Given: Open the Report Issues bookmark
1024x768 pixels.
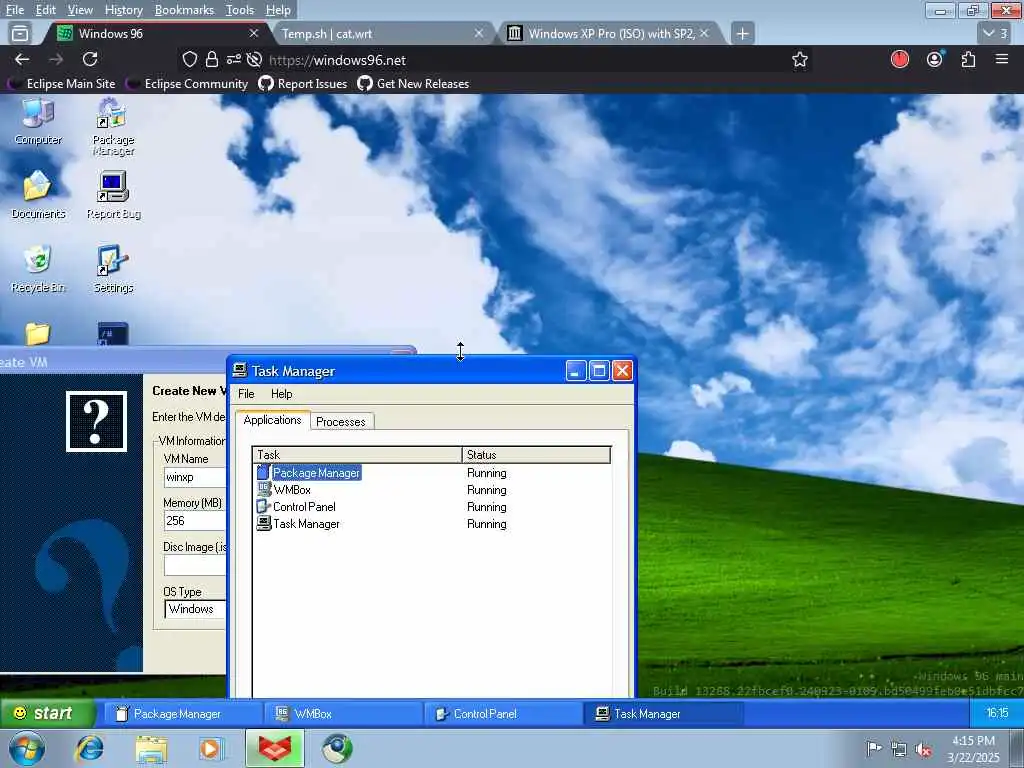Looking at the screenshot, I should 302,84.
